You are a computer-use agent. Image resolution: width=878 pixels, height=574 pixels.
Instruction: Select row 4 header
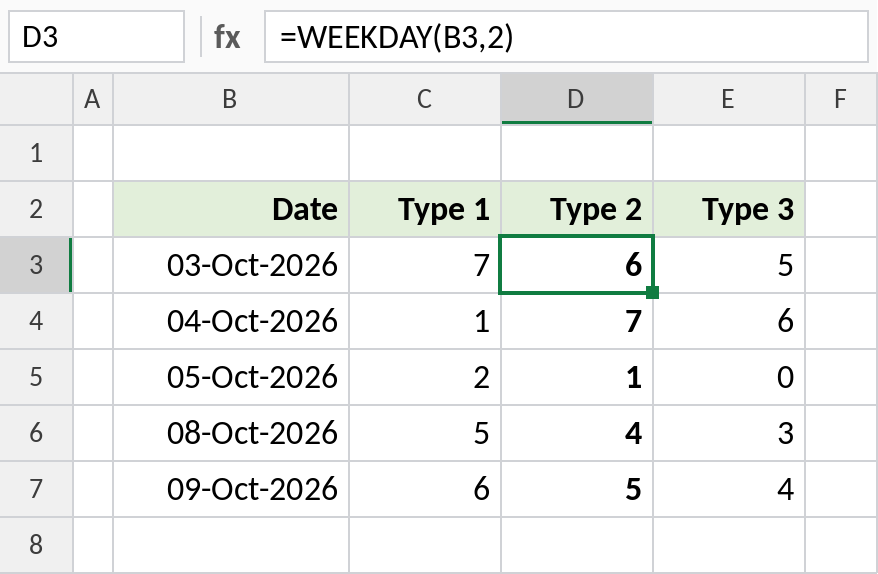pyautogui.click(x=36, y=321)
